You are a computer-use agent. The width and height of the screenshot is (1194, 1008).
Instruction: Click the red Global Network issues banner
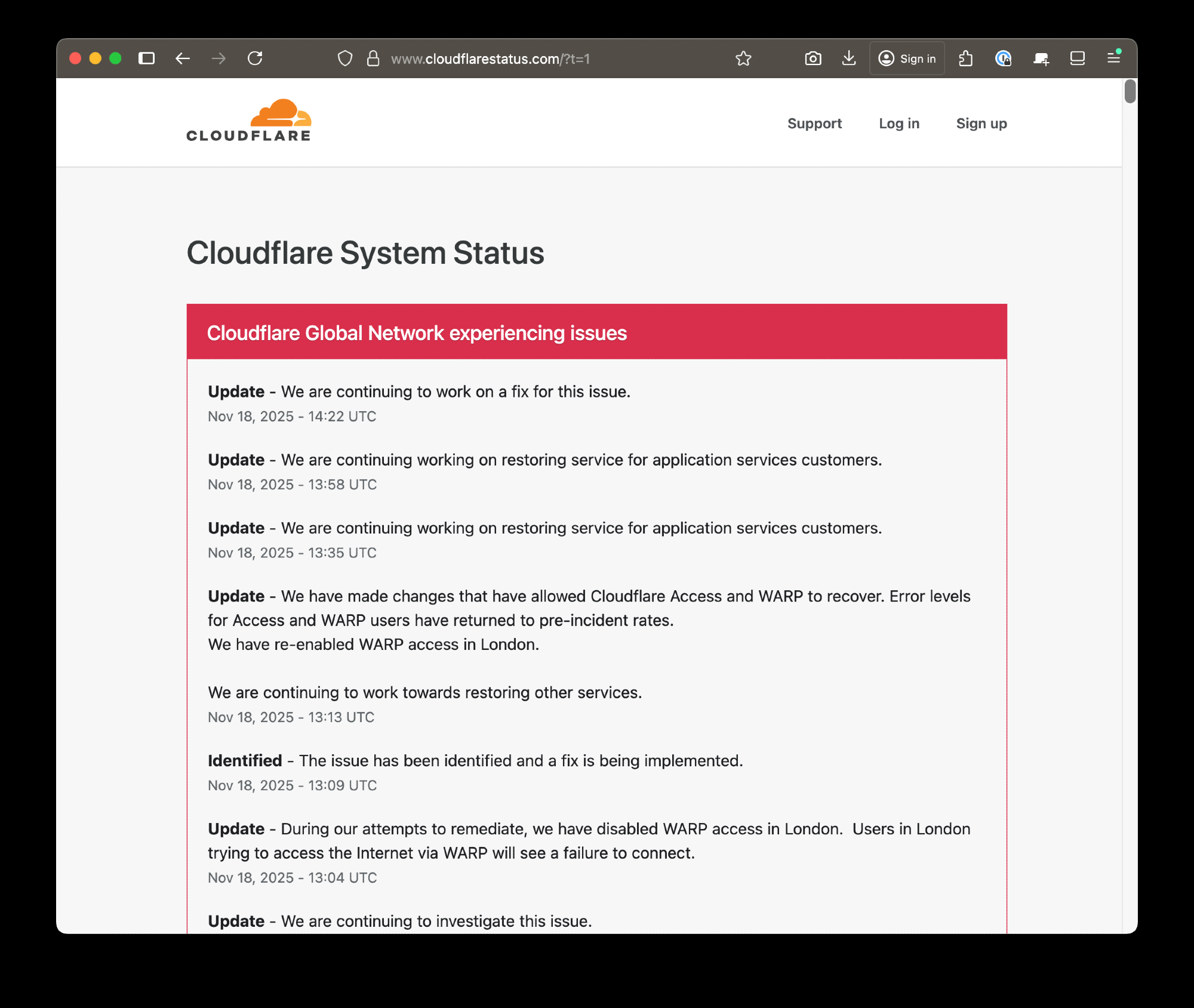pos(596,332)
